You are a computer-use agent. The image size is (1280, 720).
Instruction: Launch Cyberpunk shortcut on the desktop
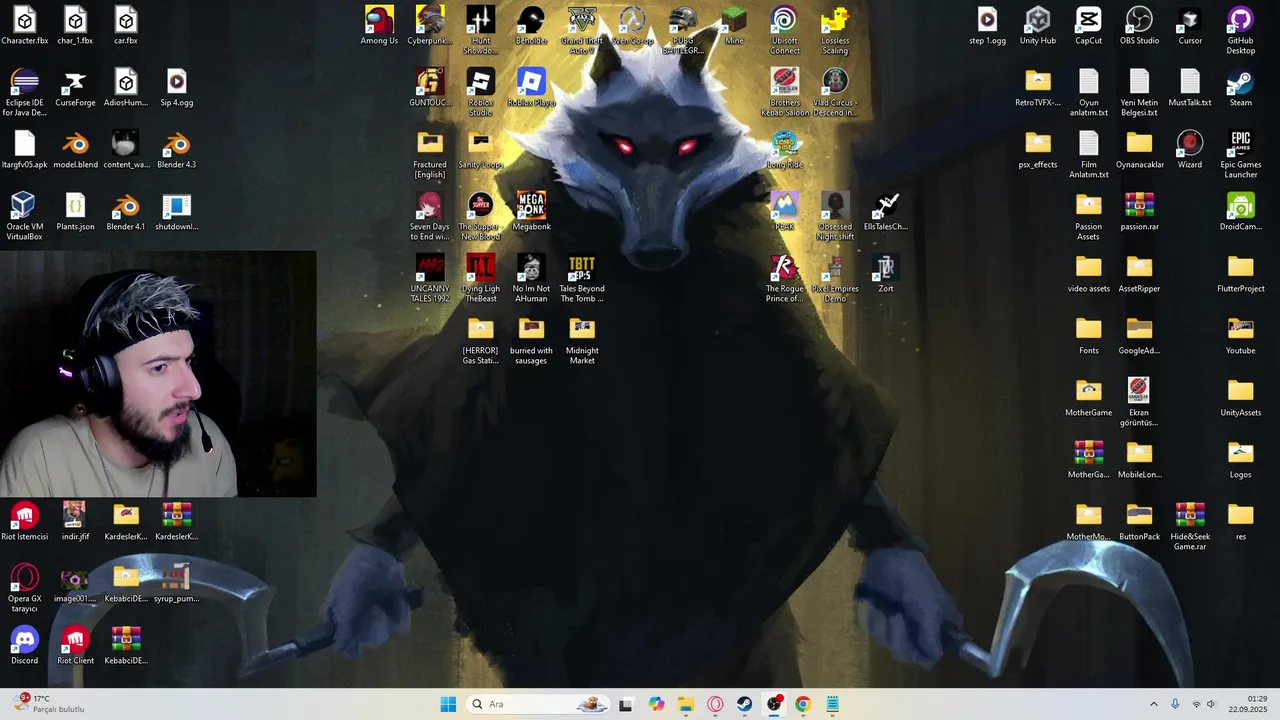(x=430, y=26)
